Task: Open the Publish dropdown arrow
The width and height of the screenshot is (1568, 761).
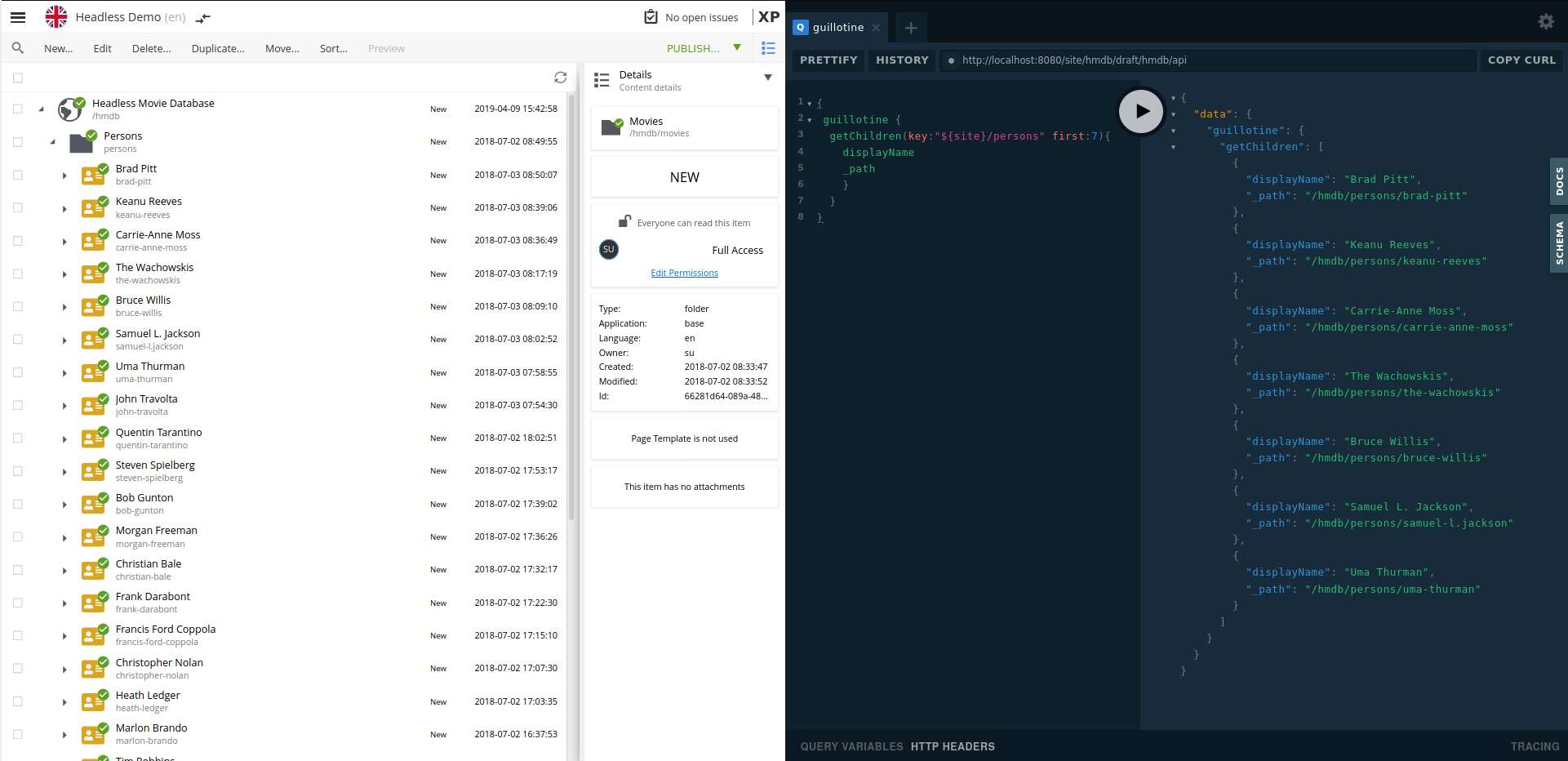Action: click(x=737, y=48)
